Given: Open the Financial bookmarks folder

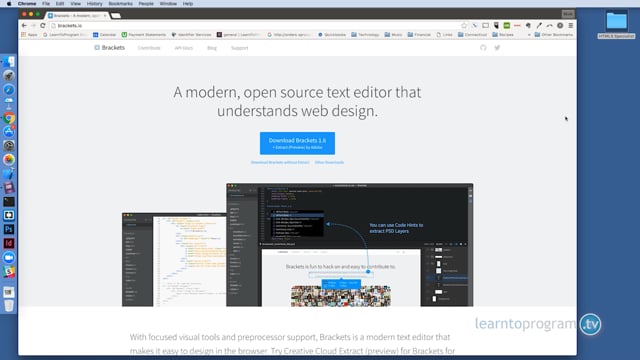Looking at the screenshot, I should point(419,35).
